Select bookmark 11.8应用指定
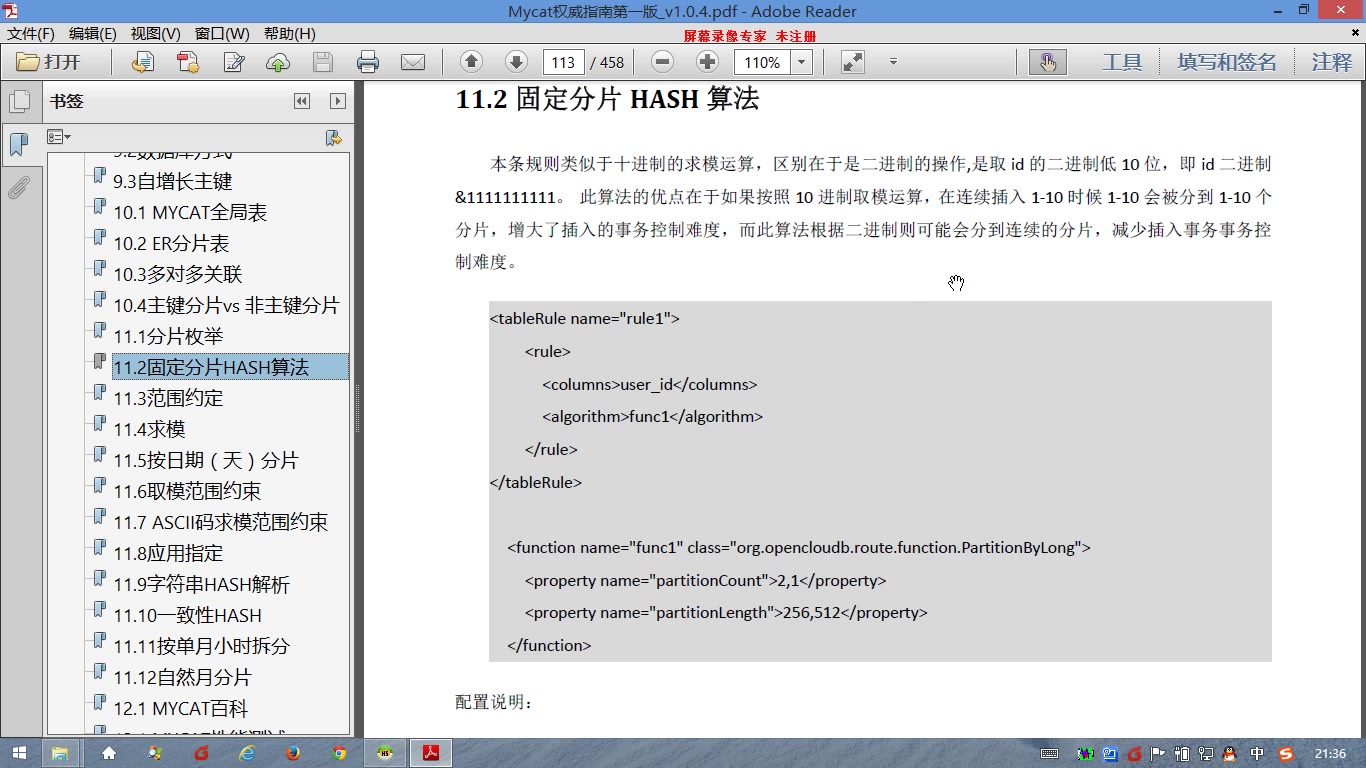The width and height of the screenshot is (1366, 768). (x=168, y=553)
